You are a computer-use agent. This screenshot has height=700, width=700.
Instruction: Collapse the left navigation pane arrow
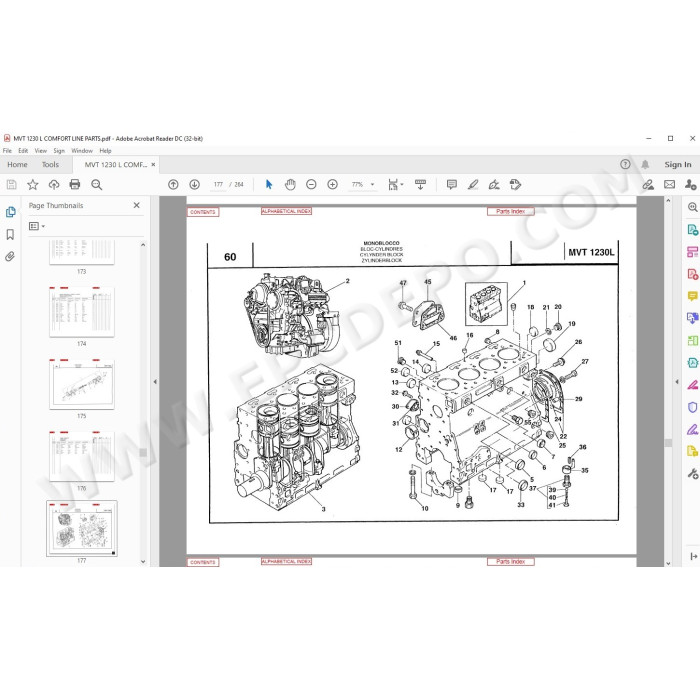tap(155, 382)
